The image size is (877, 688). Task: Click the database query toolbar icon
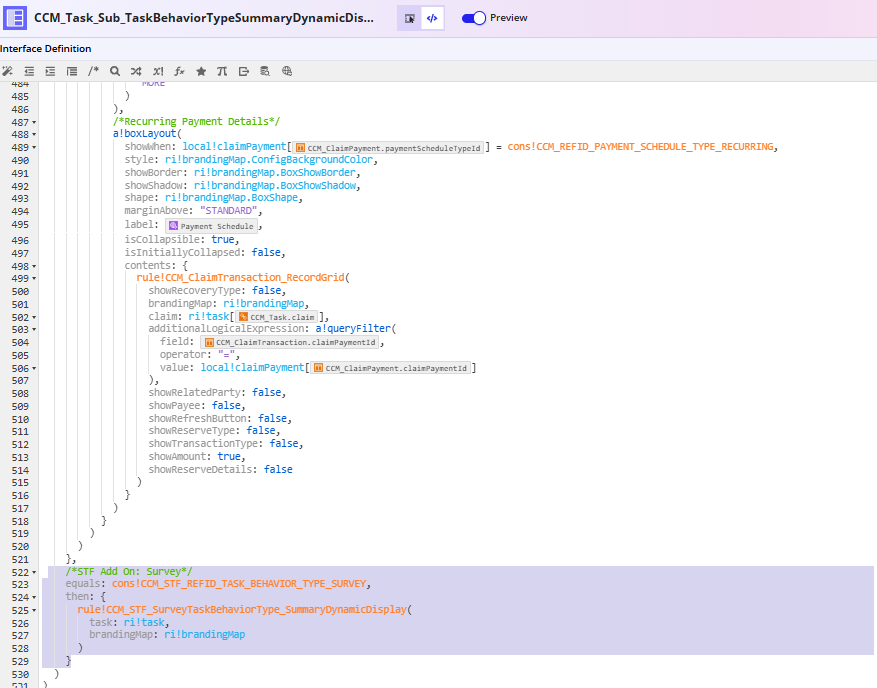pyautogui.click(x=265, y=71)
